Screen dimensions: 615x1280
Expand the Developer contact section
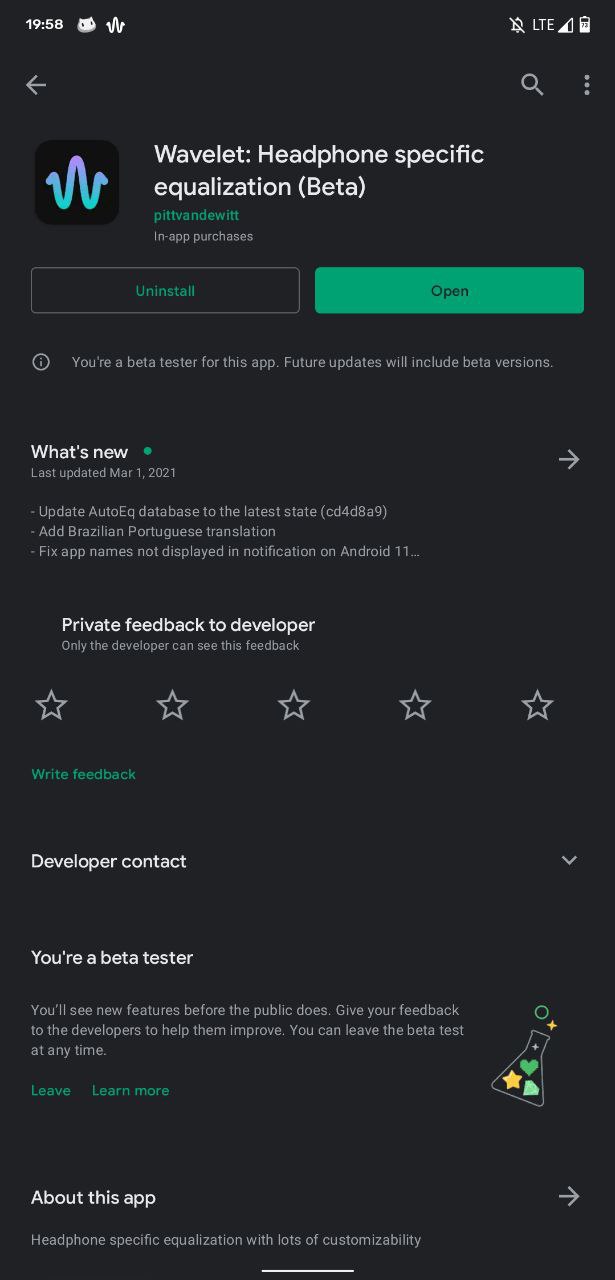coord(569,860)
